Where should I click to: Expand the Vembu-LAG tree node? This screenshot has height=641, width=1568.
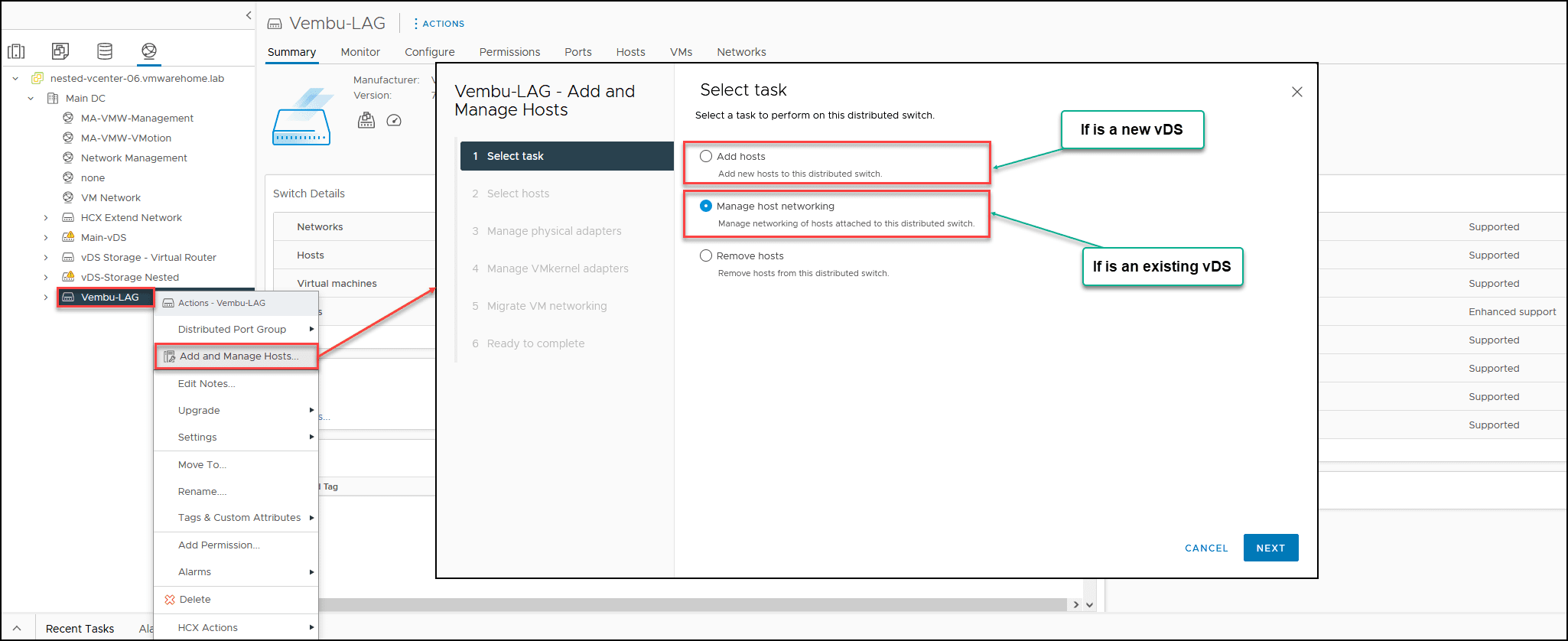click(x=46, y=297)
